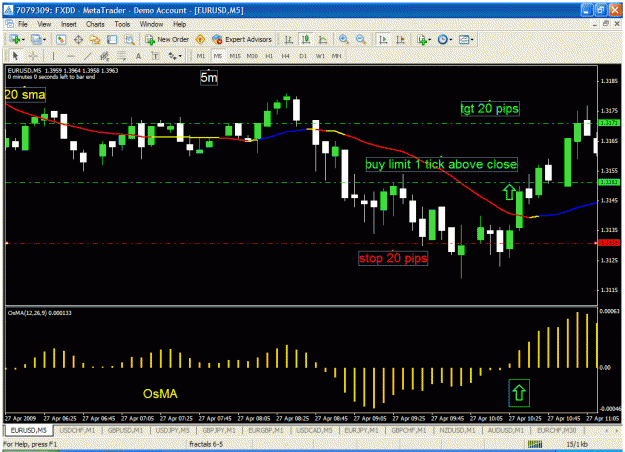
Task: Switch to the GBPUSD,M1 chart tab
Action: click(x=125, y=430)
